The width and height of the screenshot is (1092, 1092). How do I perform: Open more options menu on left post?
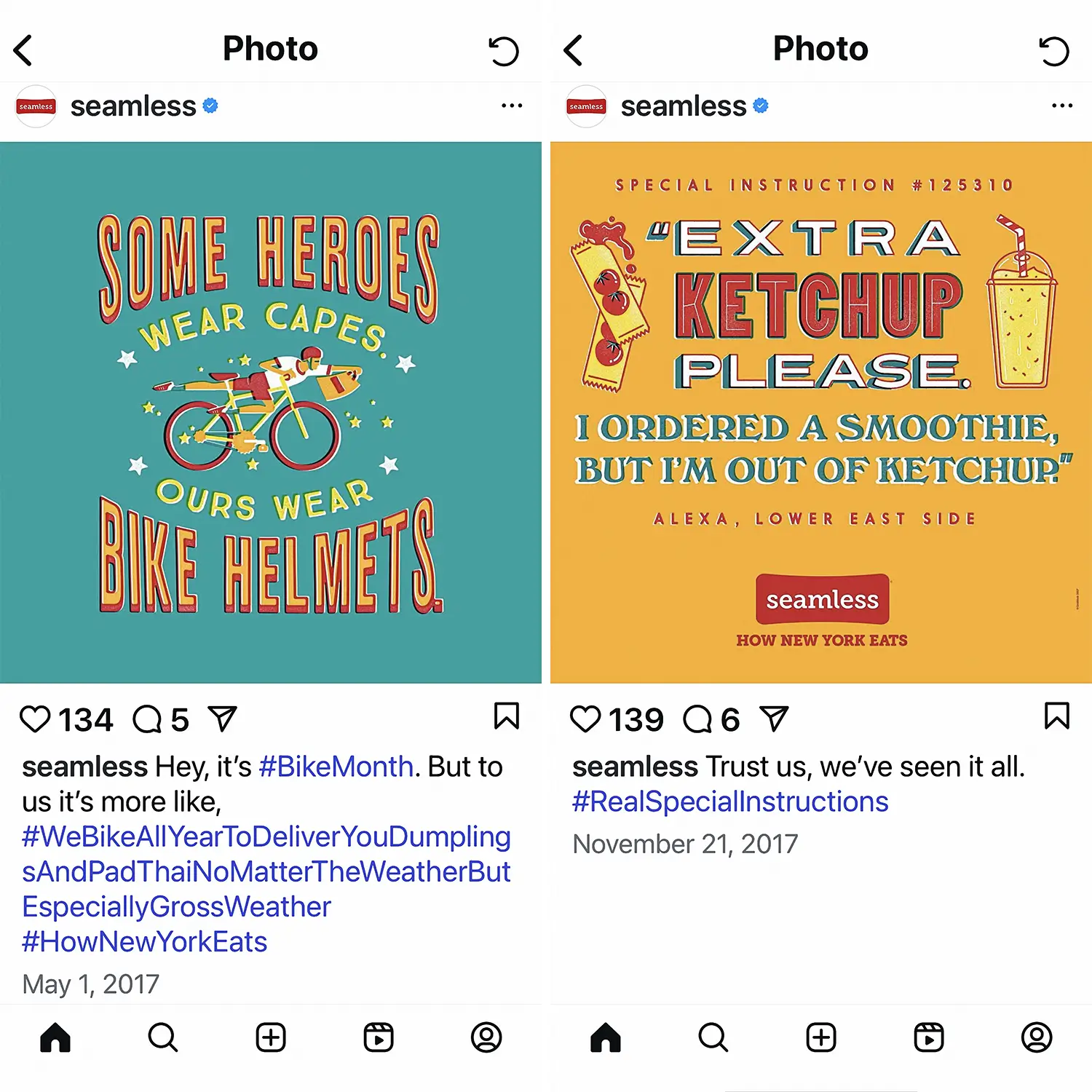click(x=512, y=106)
